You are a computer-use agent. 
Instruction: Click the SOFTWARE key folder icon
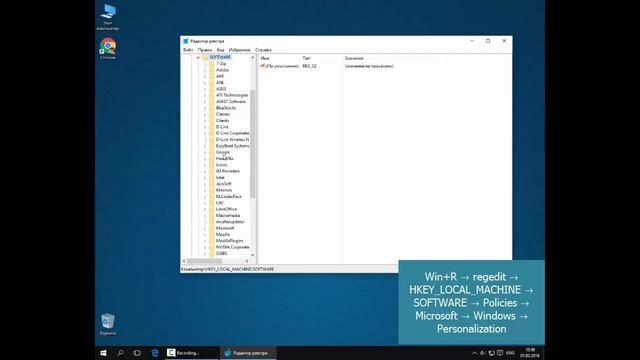click(205, 57)
